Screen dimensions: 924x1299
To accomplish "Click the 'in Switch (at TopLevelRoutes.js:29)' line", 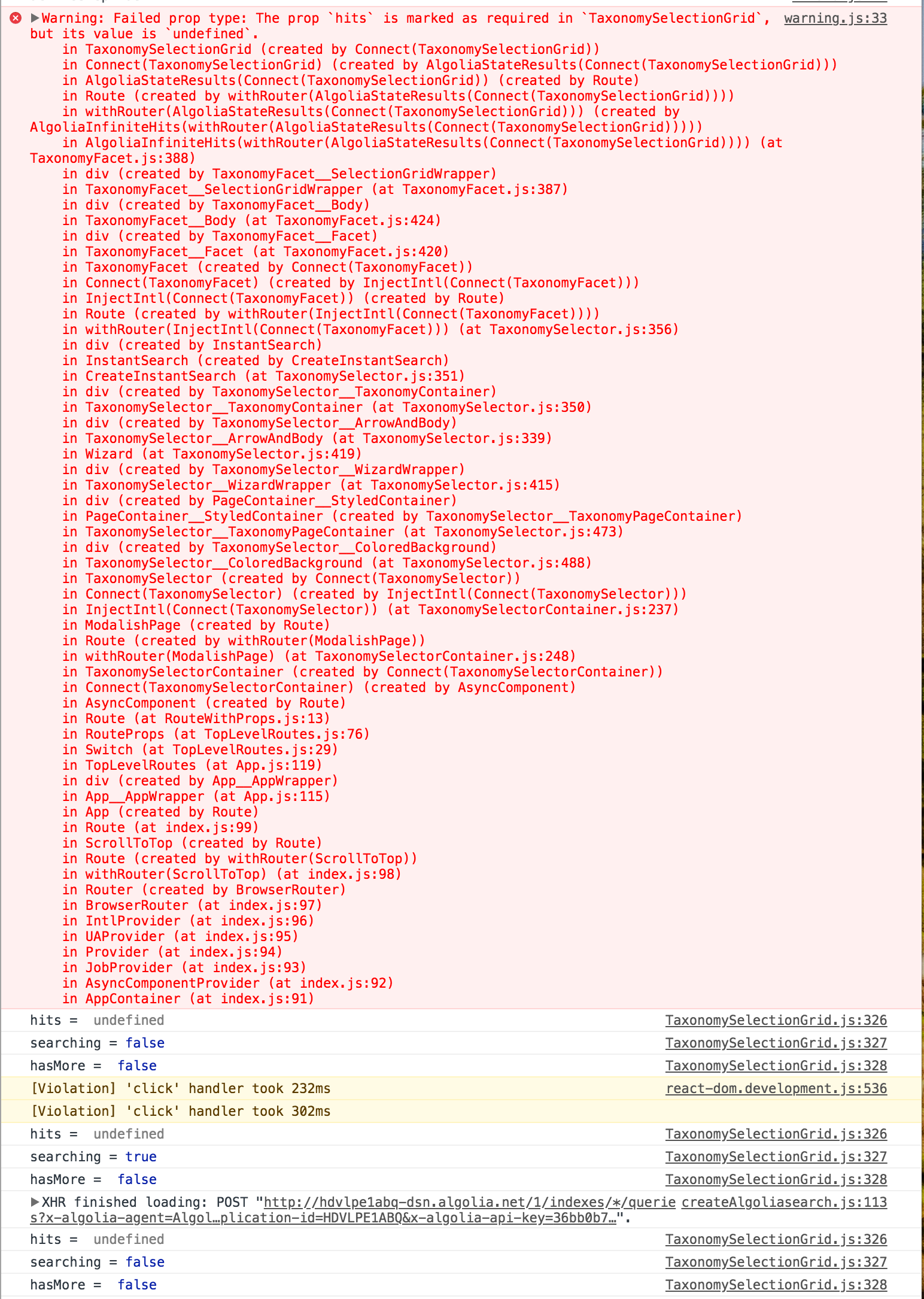I will coord(200,749).
